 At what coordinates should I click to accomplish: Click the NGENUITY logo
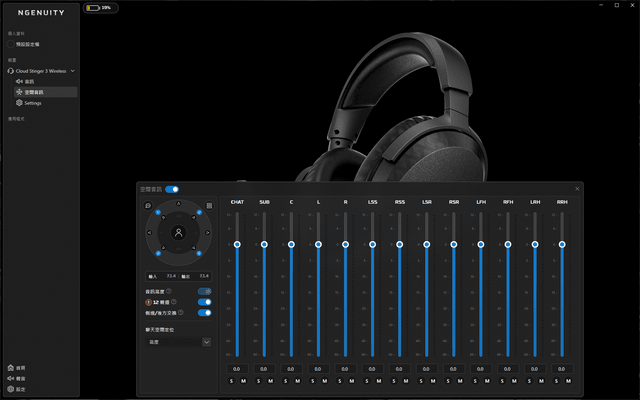click(x=41, y=13)
